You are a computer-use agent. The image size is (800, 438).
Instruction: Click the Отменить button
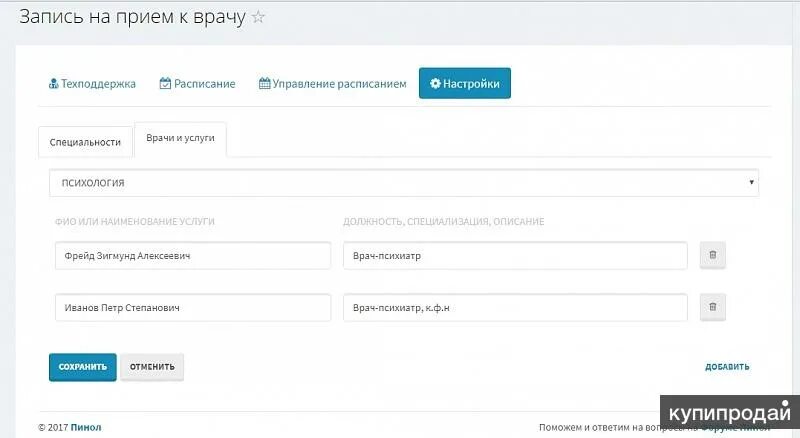(x=152, y=367)
